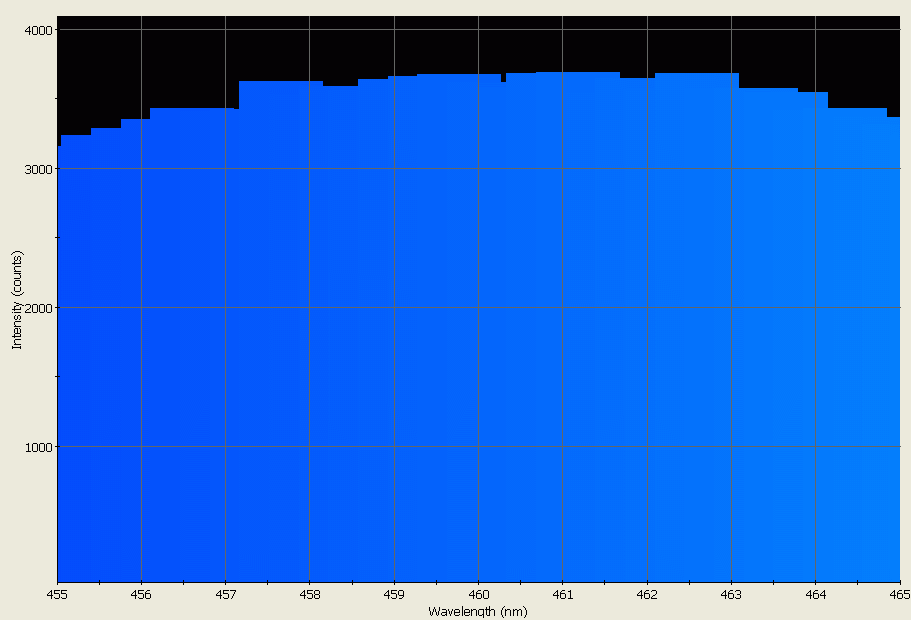Screen dimensions: 911x620
Task: Click the 461 nm wavelength tick label
Action: point(561,593)
